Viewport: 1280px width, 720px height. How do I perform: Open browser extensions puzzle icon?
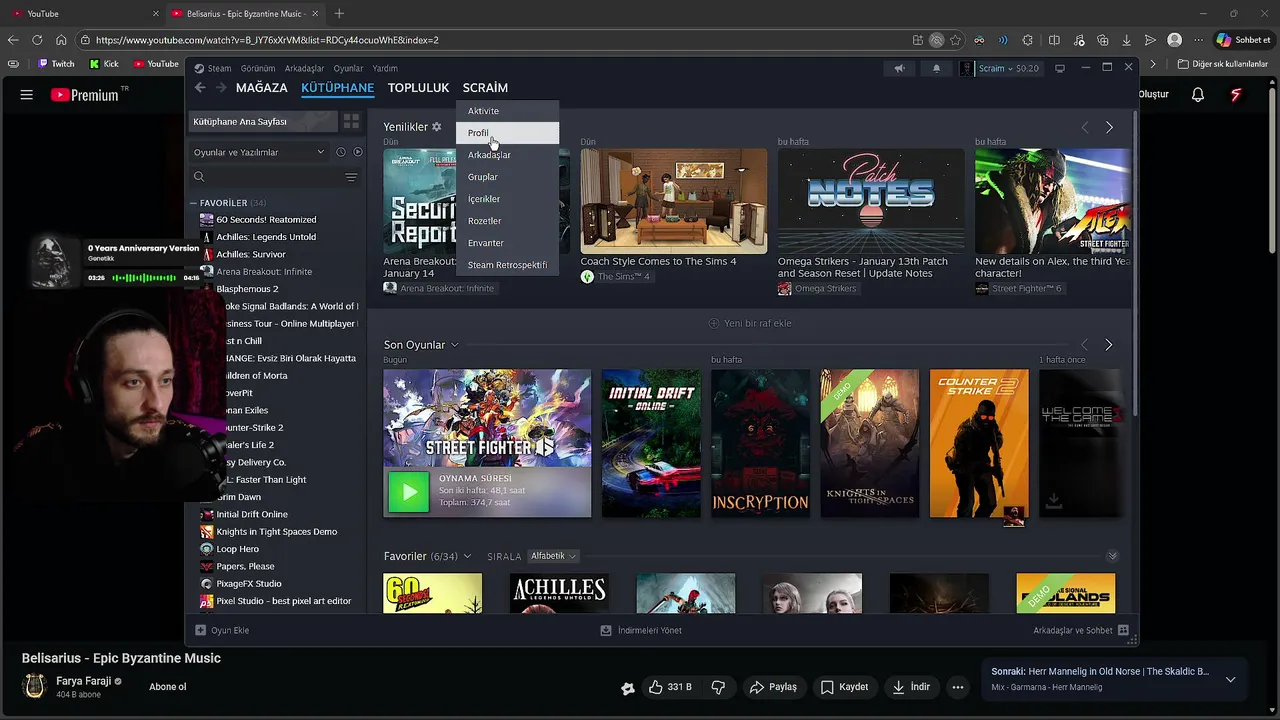[1028, 40]
